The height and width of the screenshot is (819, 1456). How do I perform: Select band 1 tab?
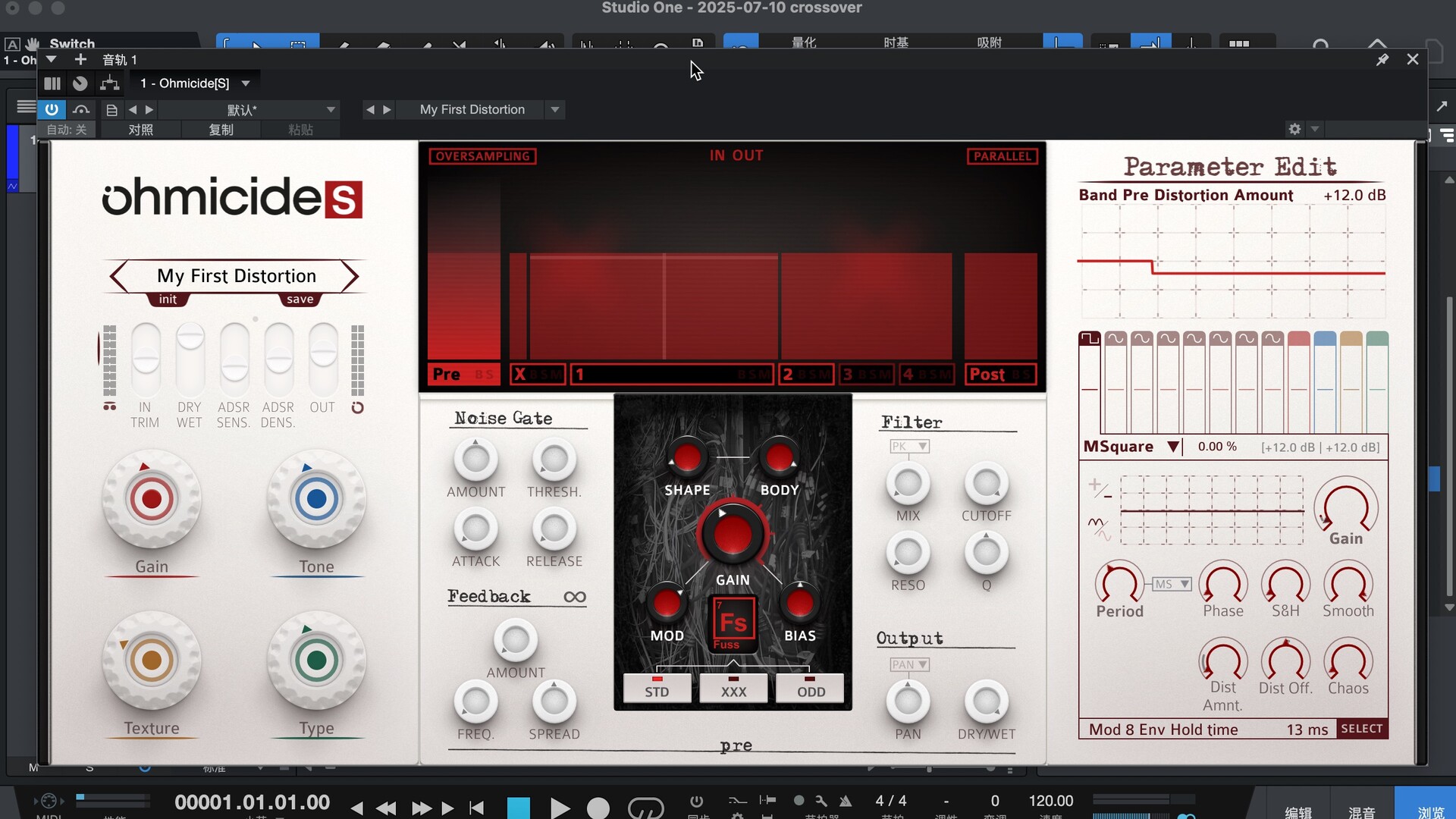[x=671, y=374]
